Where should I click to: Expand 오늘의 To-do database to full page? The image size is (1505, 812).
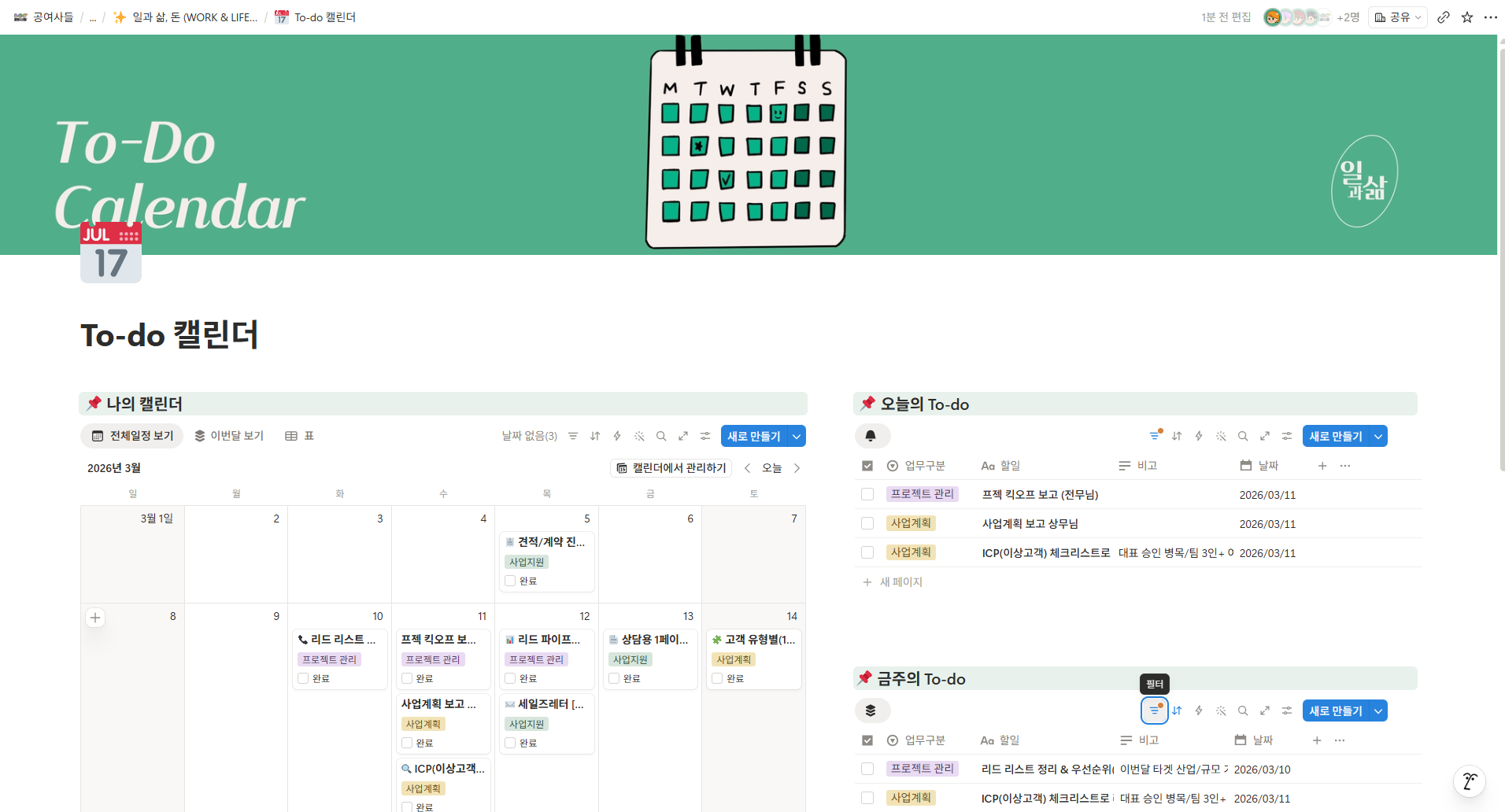[1265, 436]
